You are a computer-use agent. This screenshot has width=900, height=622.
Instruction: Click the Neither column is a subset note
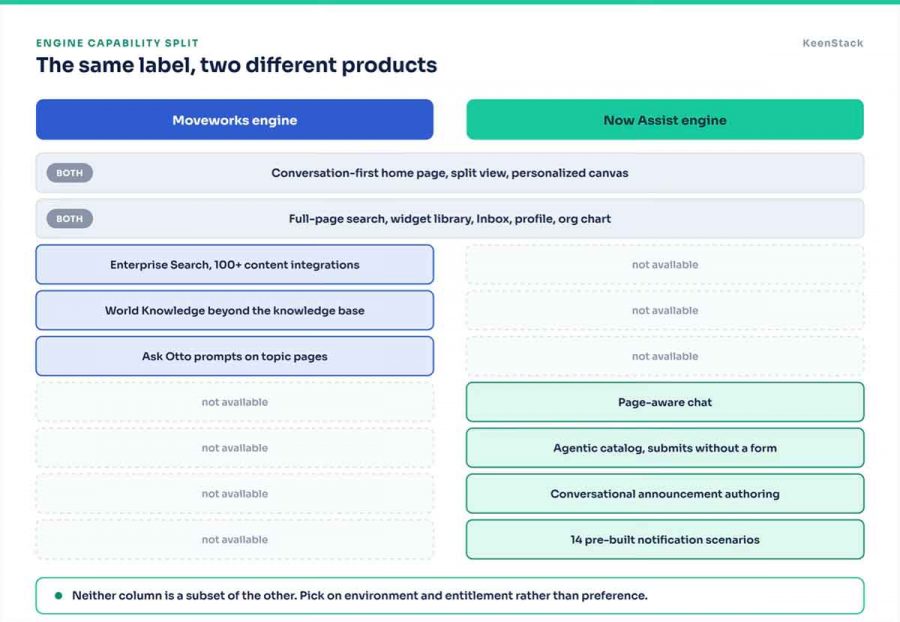pyautogui.click(x=359, y=596)
